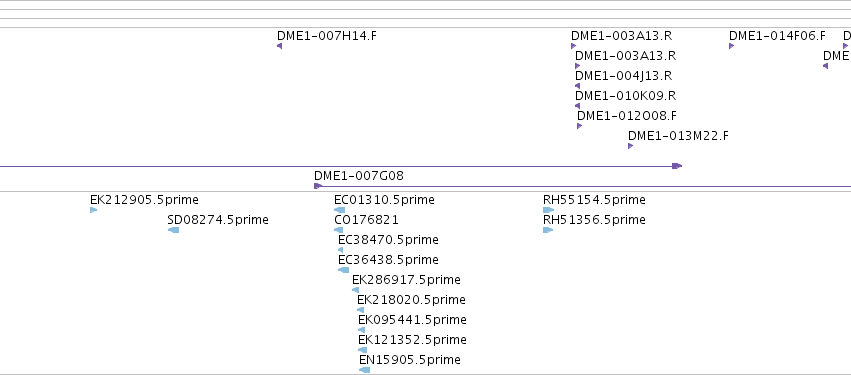Select the EC01310.5prime blue feature arrow
Screen dimensions: 851x375
(340, 210)
